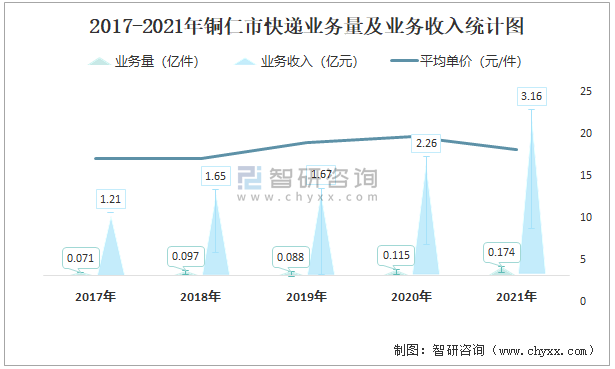Click the 智研咨询 watermark logo icon
The image size is (615, 369).
(249, 178)
